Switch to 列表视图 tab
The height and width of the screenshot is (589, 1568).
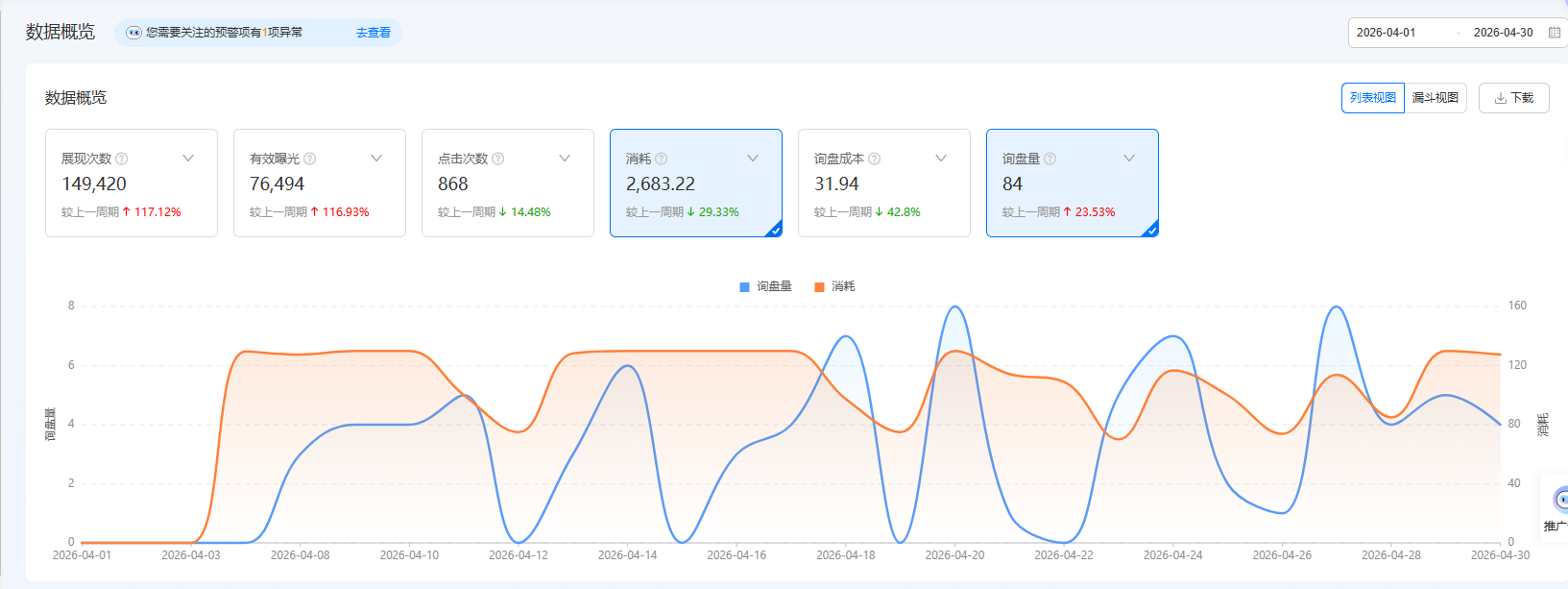1373,98
